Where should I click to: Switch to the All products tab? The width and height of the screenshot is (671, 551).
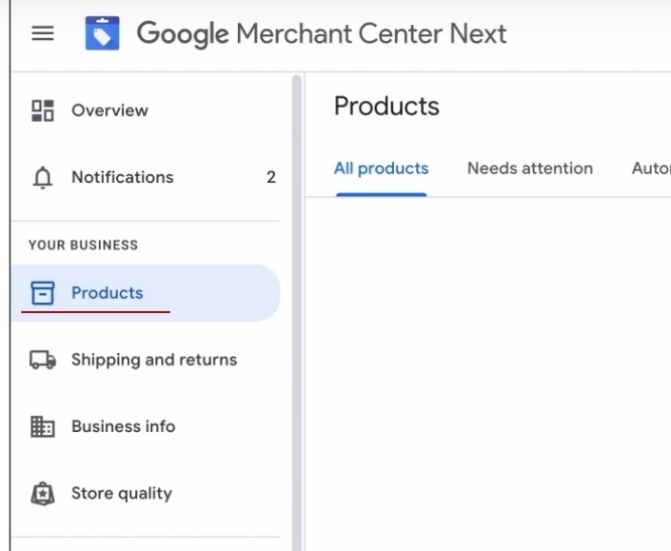click(x=381, y=168)
